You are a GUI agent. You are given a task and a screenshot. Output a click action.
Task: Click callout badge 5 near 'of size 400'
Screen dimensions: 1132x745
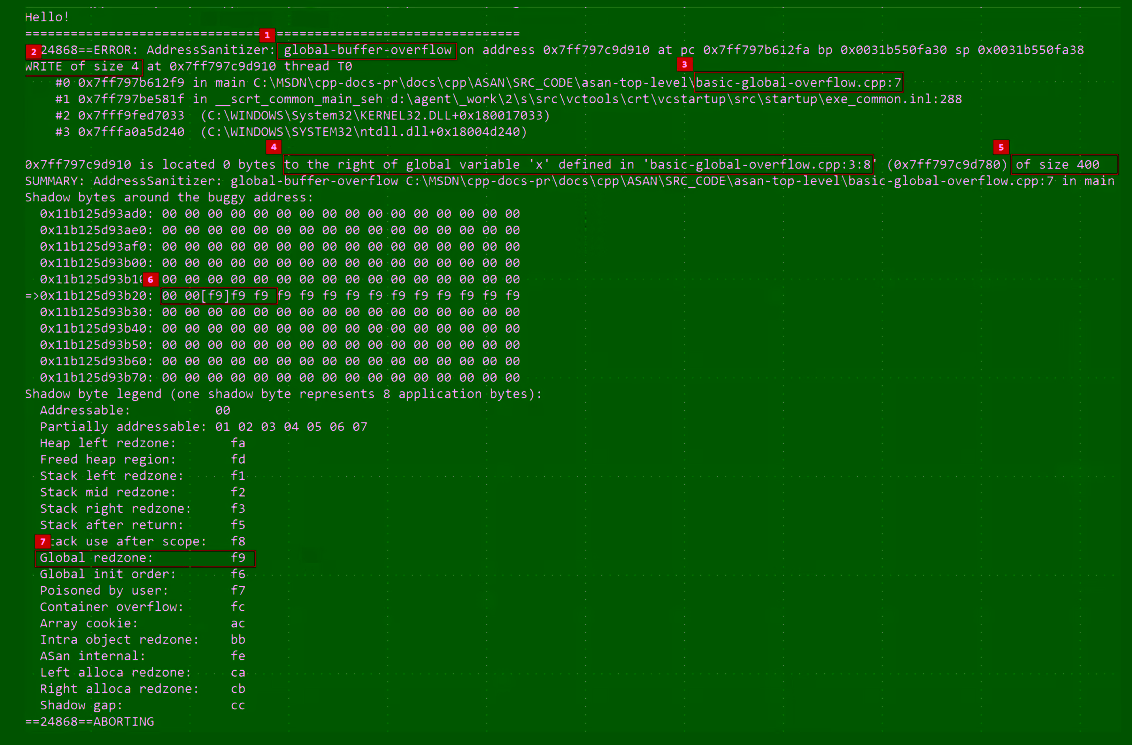1001,147
